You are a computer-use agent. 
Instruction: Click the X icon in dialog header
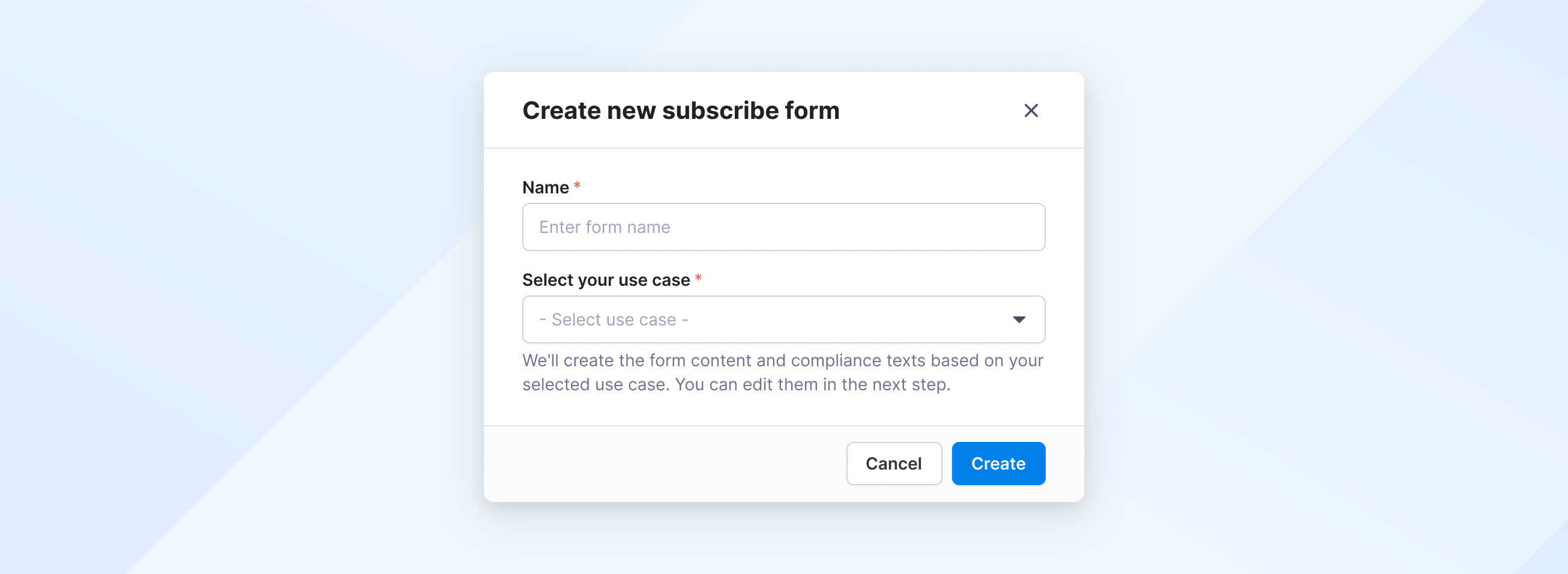[x=1031, y=111]
